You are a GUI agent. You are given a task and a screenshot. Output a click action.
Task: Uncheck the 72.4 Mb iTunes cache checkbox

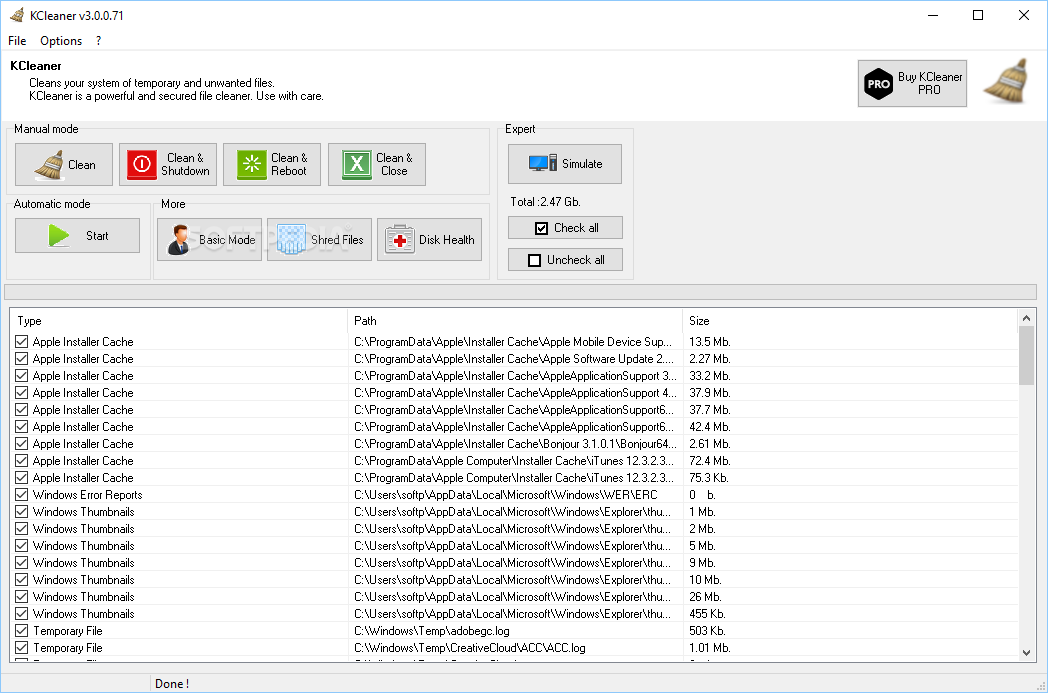tap(21, 460)
